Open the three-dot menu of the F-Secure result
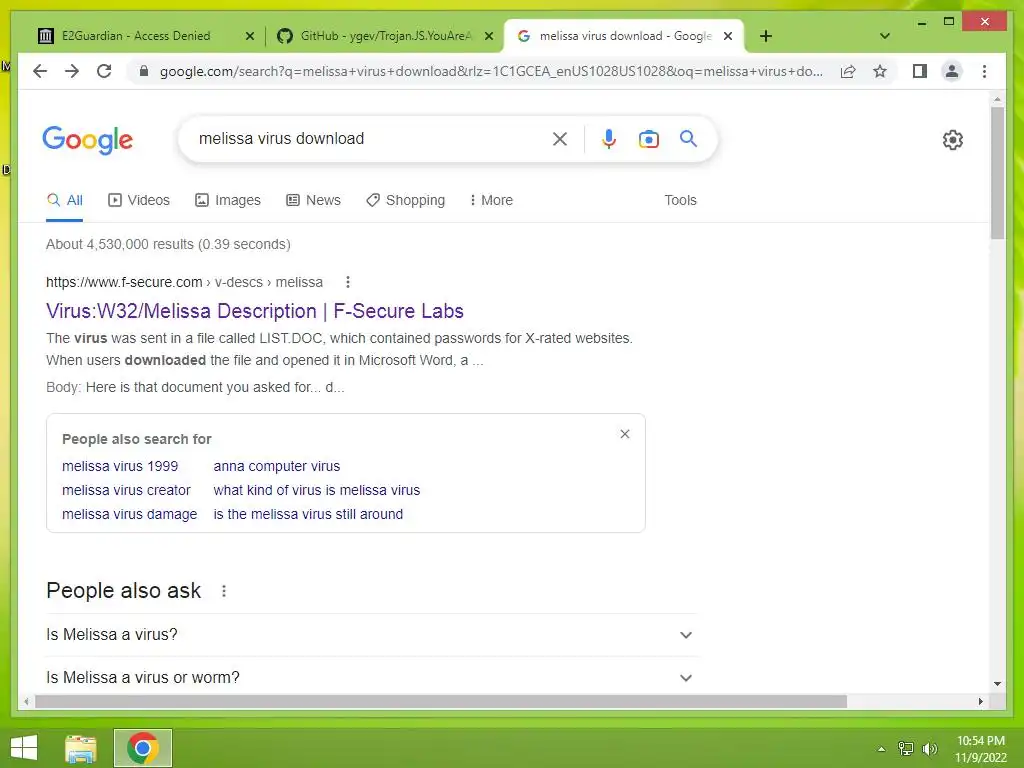The height and width of the screenshot is (768, 1024). coord(347,282)
